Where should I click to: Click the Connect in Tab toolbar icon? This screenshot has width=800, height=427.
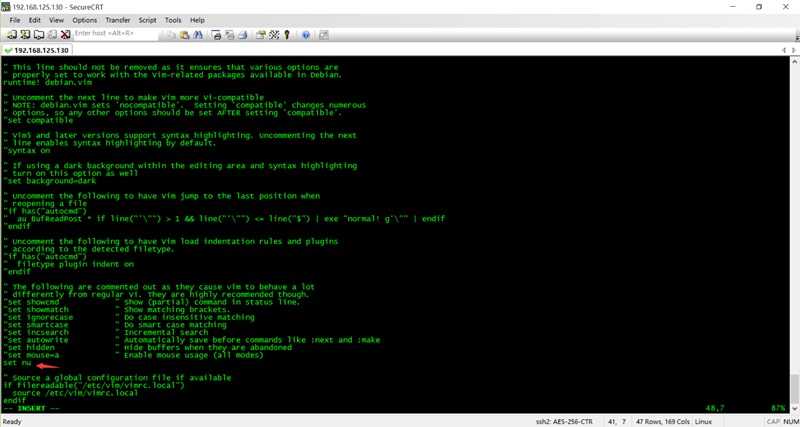[x=38, y=35]
